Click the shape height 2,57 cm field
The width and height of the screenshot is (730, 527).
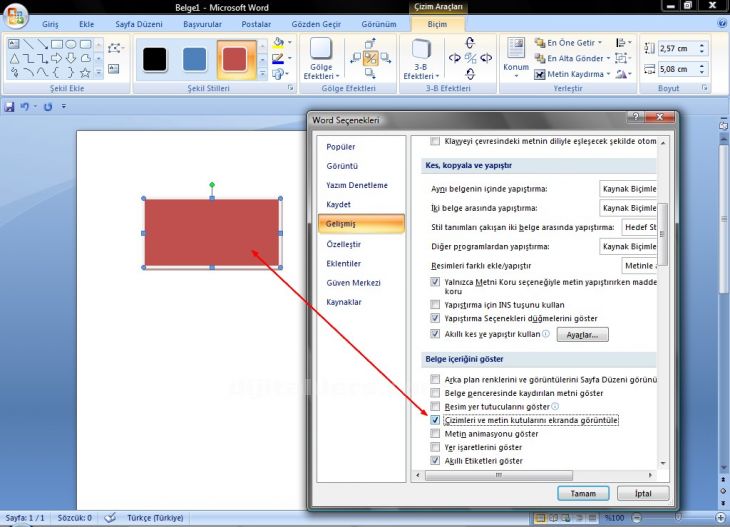(x=677, y=48)
